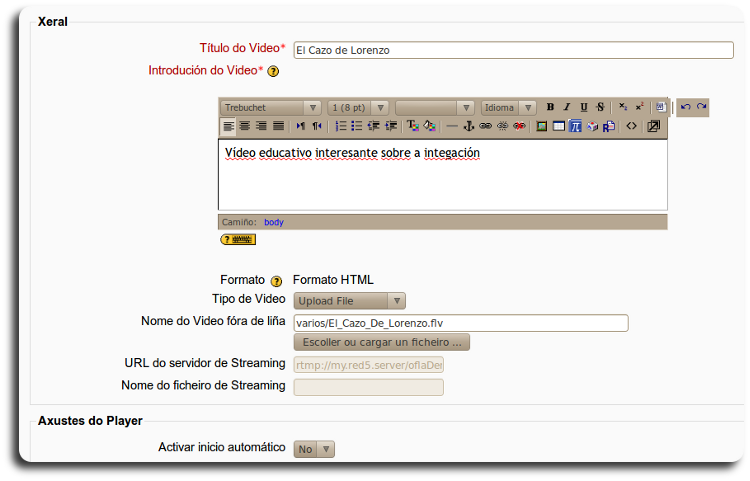This screenshot has width=750, height=481.
Task: Open the font color picker
Action: coord(413,126)
